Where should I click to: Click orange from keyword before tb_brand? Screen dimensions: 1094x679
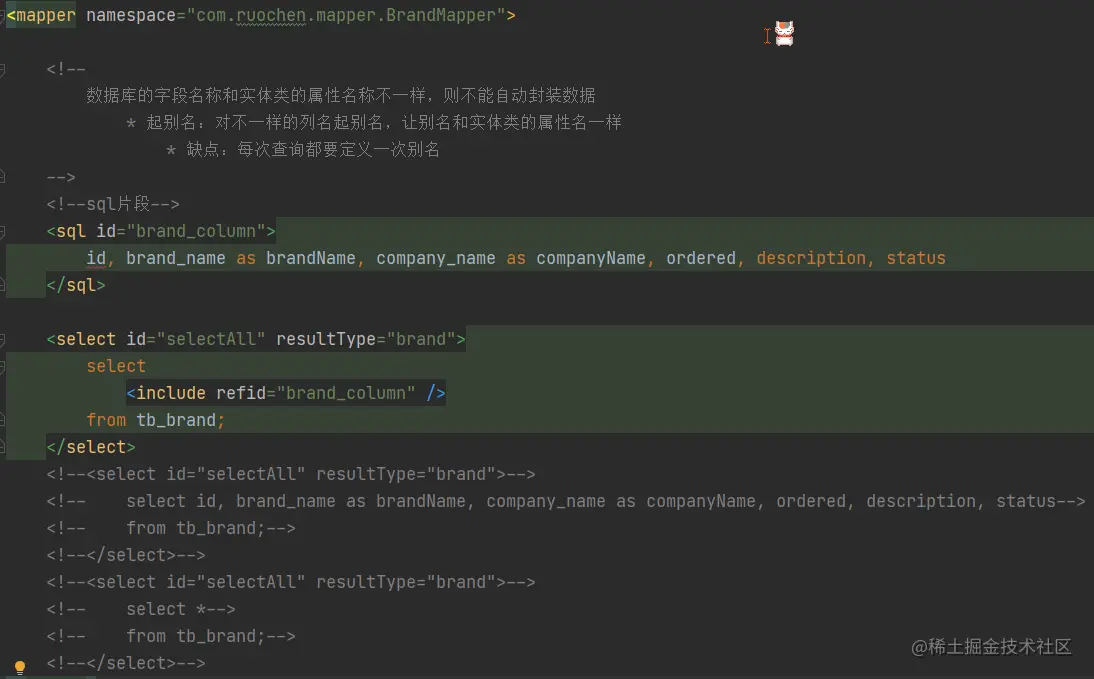point(106,420)
